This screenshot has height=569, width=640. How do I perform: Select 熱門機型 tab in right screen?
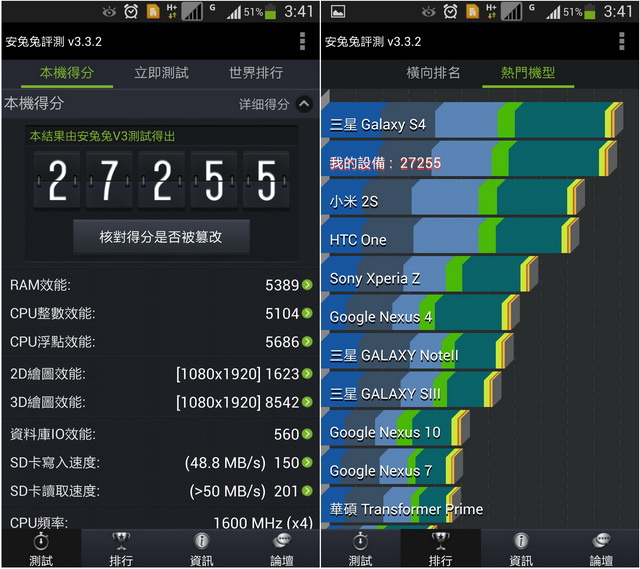pyautogui.click(x=528, y=73)
